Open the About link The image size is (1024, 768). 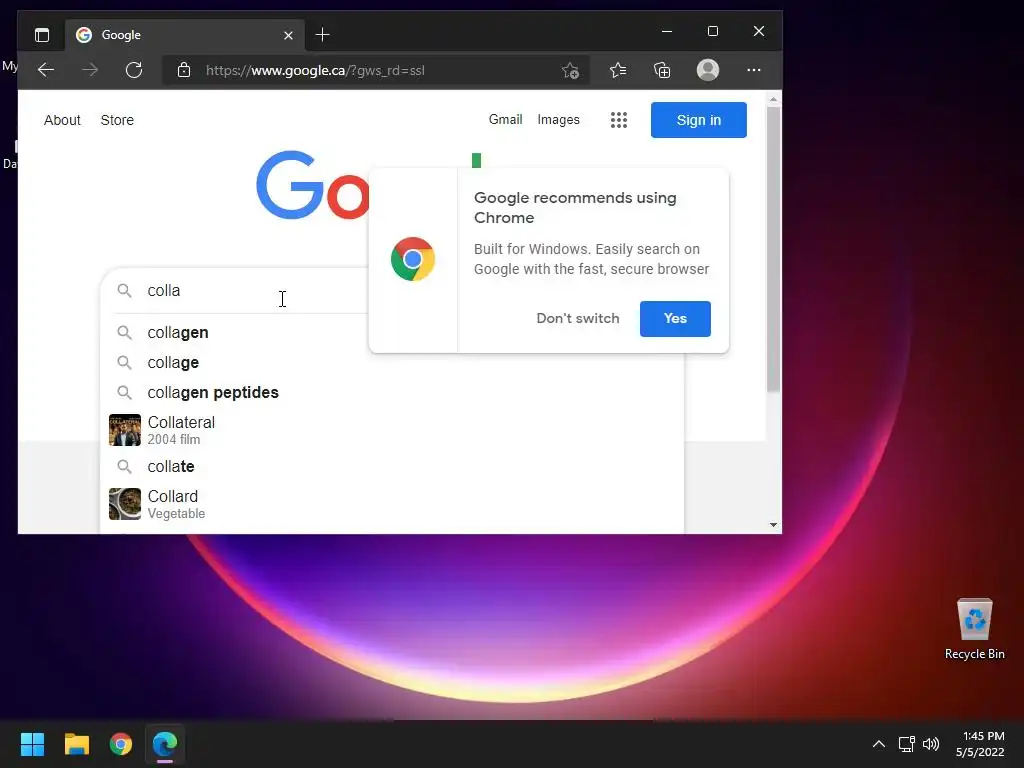[62, 120]
